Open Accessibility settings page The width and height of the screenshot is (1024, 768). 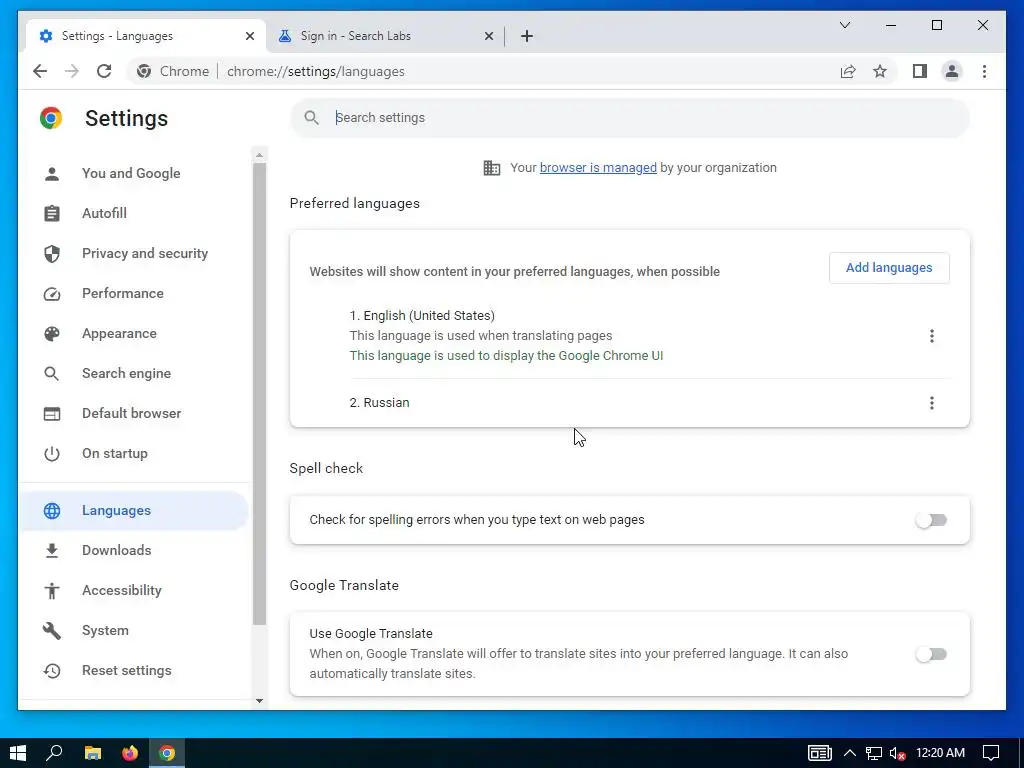pos(135,590)
